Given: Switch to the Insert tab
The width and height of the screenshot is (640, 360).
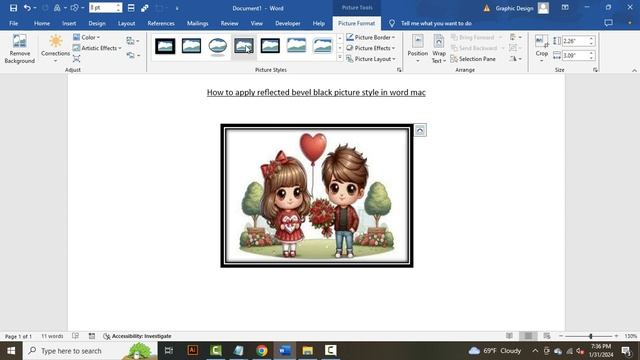Looking at the screenshot, I should pyautogui.click(x=69, y=23).
